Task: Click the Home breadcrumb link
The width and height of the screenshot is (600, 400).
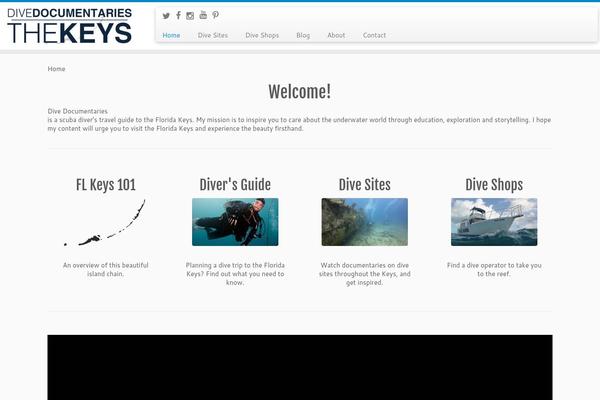Action: pos(56,69)
